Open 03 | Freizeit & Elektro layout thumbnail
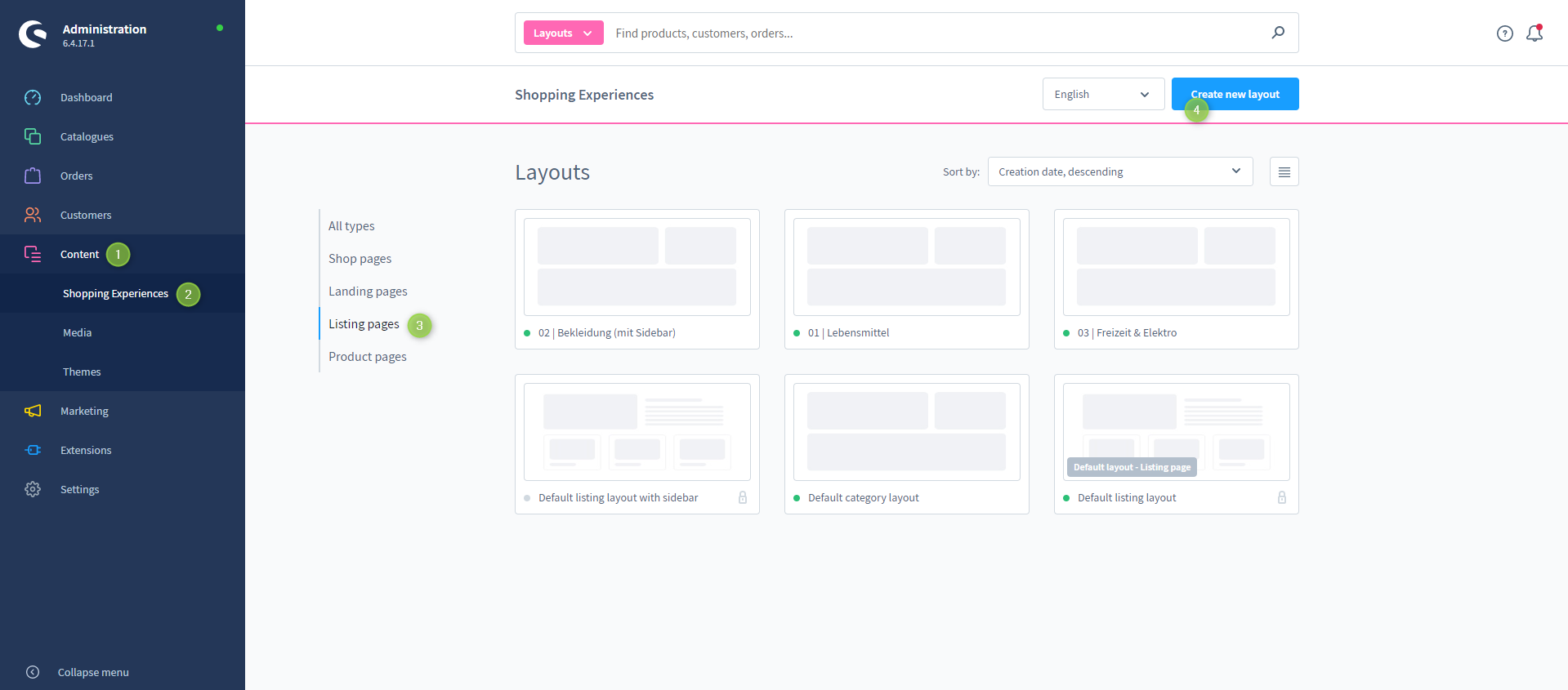This screenshot has height=690, width=1568. click(1177, 267)
